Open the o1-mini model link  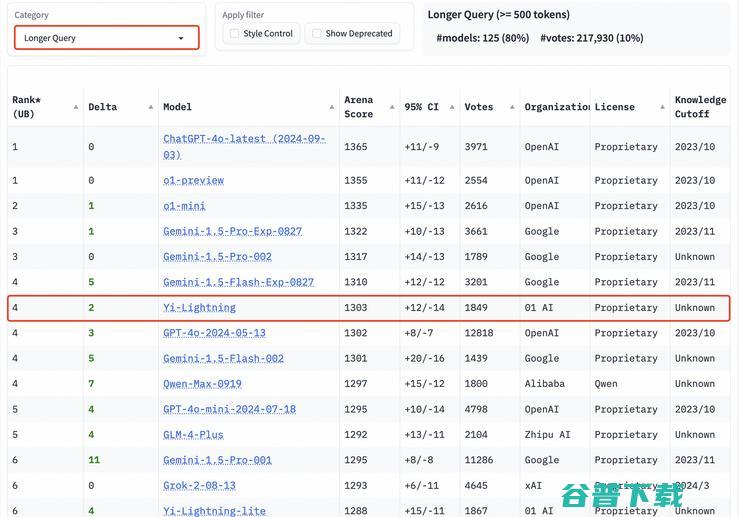point(184,206)
